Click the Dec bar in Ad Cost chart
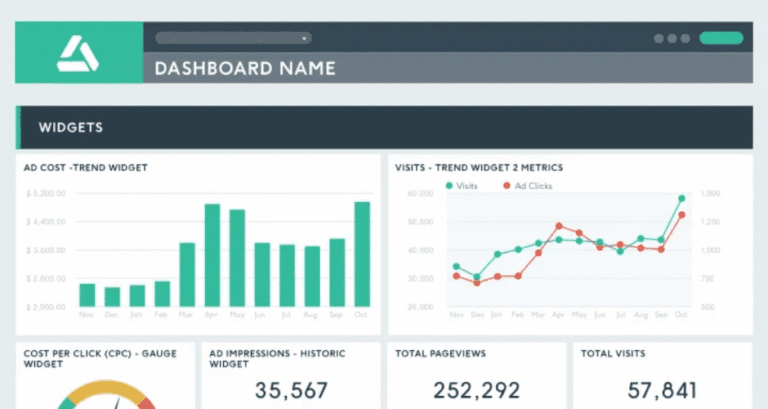 point(112,297)
